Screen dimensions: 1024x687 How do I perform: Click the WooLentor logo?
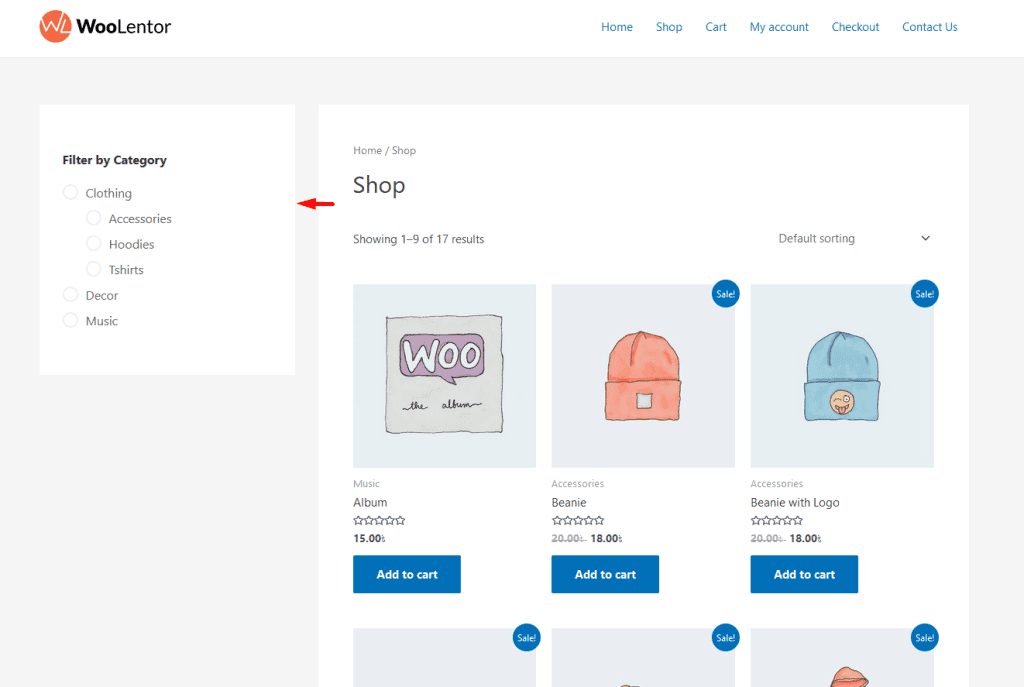pos(105,27)
